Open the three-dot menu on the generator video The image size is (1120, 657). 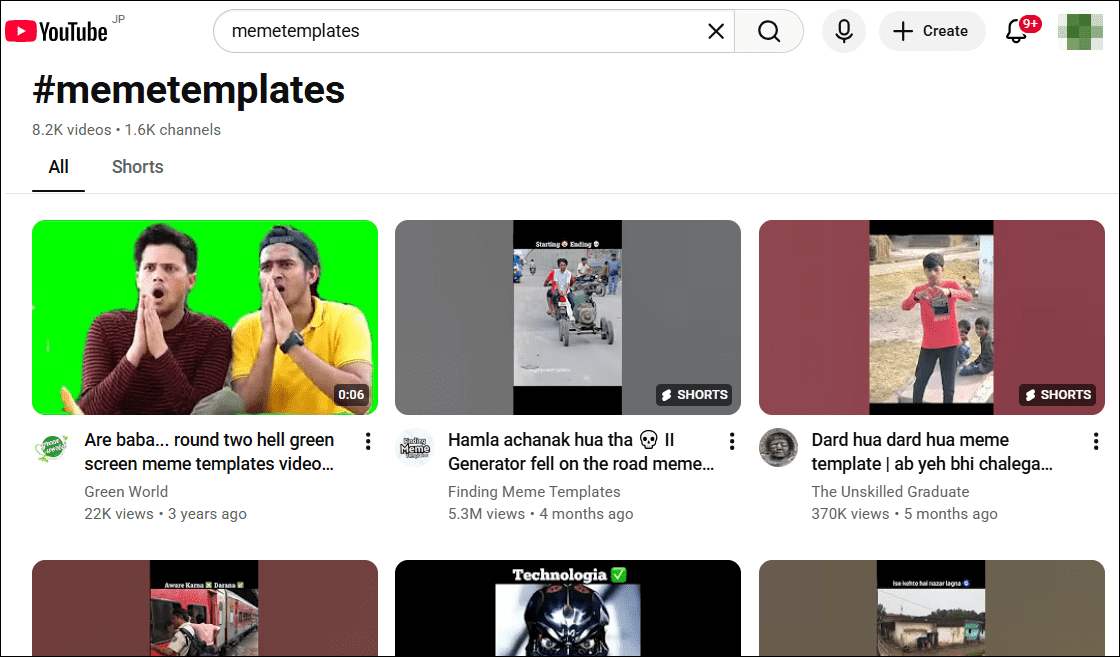coord(732,440)
